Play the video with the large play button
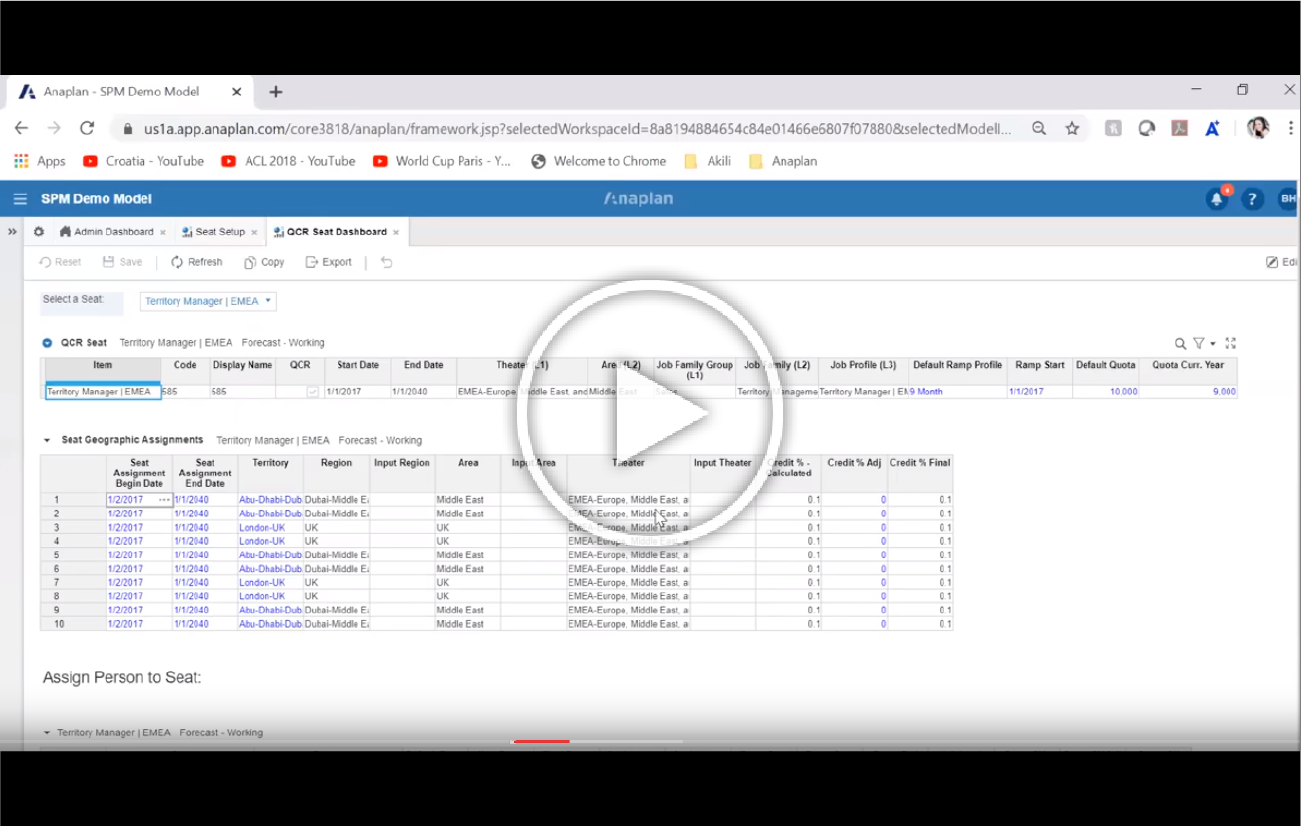This screenshot has width=1301, height=826. 650,414
